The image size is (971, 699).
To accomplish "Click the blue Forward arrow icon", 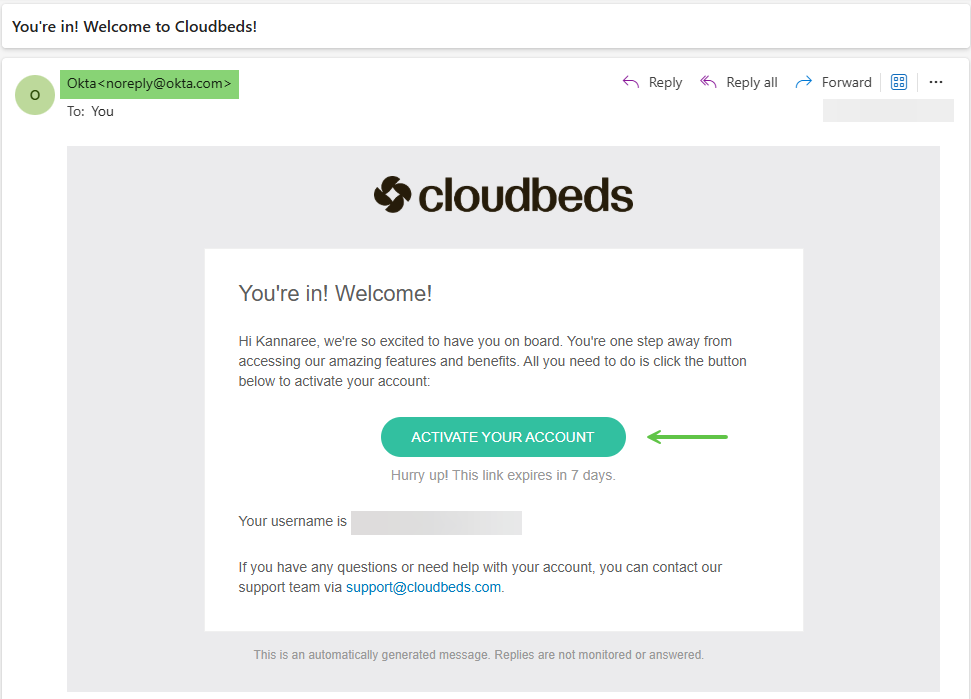I will coord(803,82).
